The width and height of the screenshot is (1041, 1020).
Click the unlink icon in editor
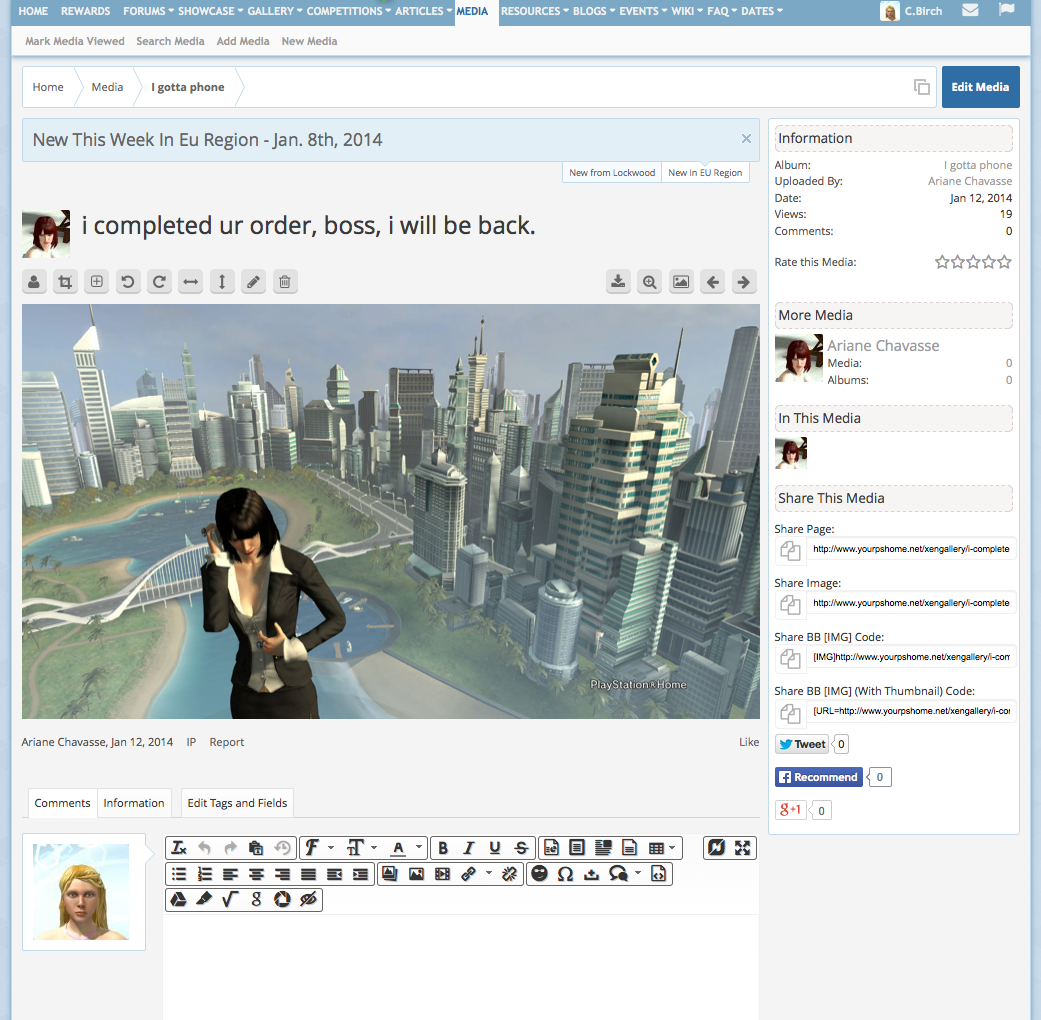coord(509,874)
